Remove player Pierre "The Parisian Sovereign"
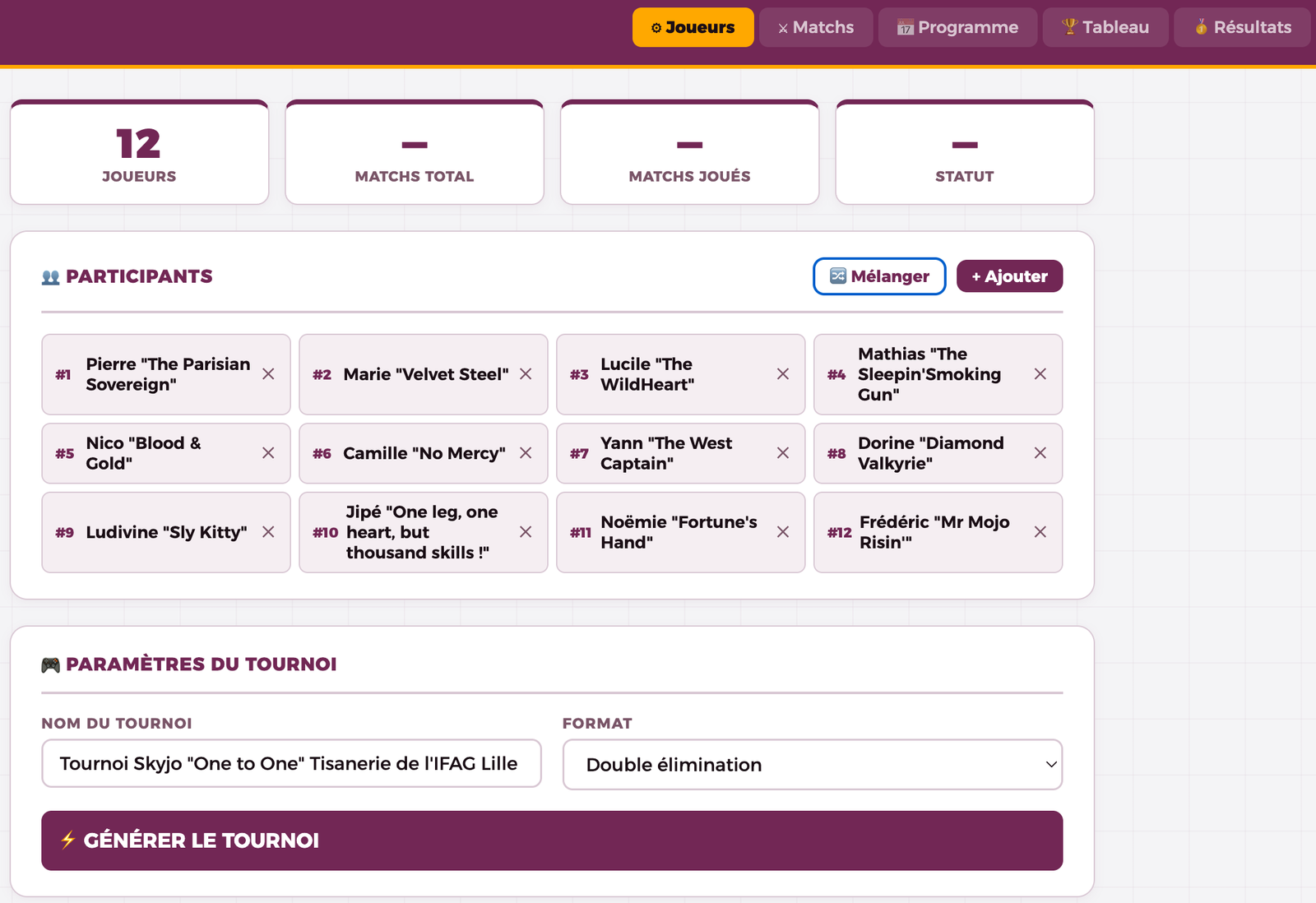This screenshot has width=1316, height=903. pos(268,374)
